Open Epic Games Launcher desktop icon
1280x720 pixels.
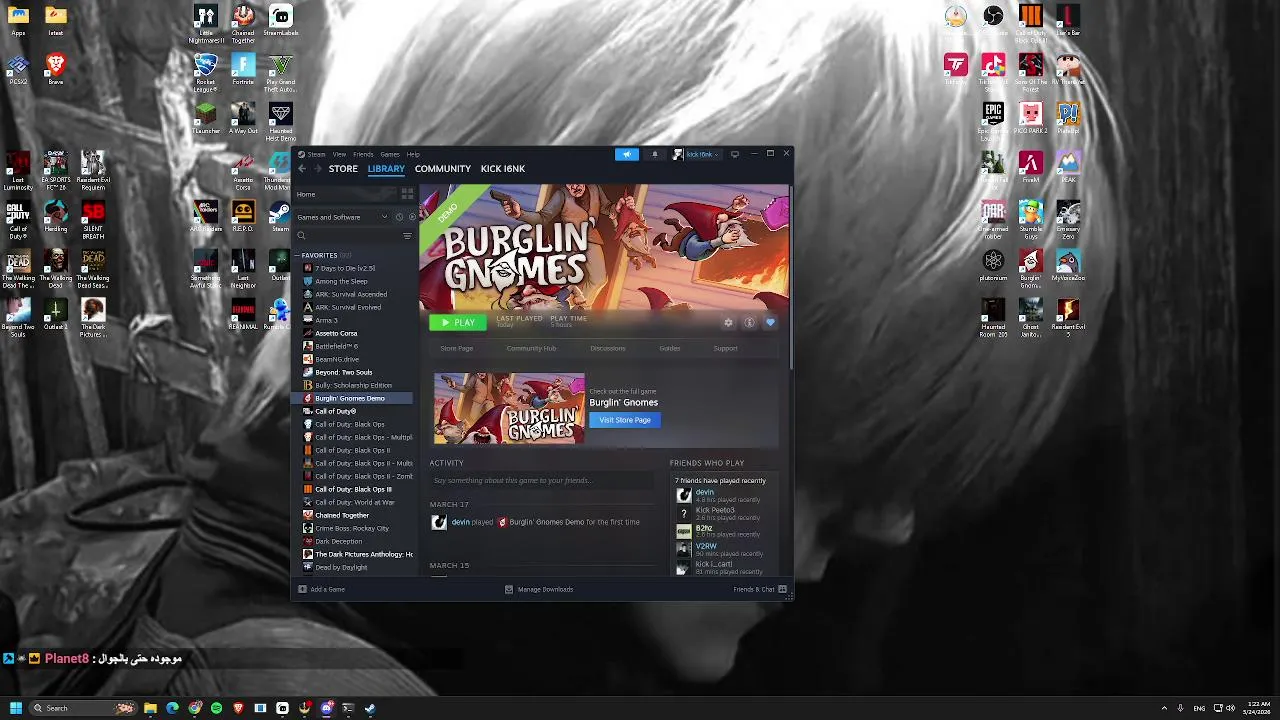[993, 118]
